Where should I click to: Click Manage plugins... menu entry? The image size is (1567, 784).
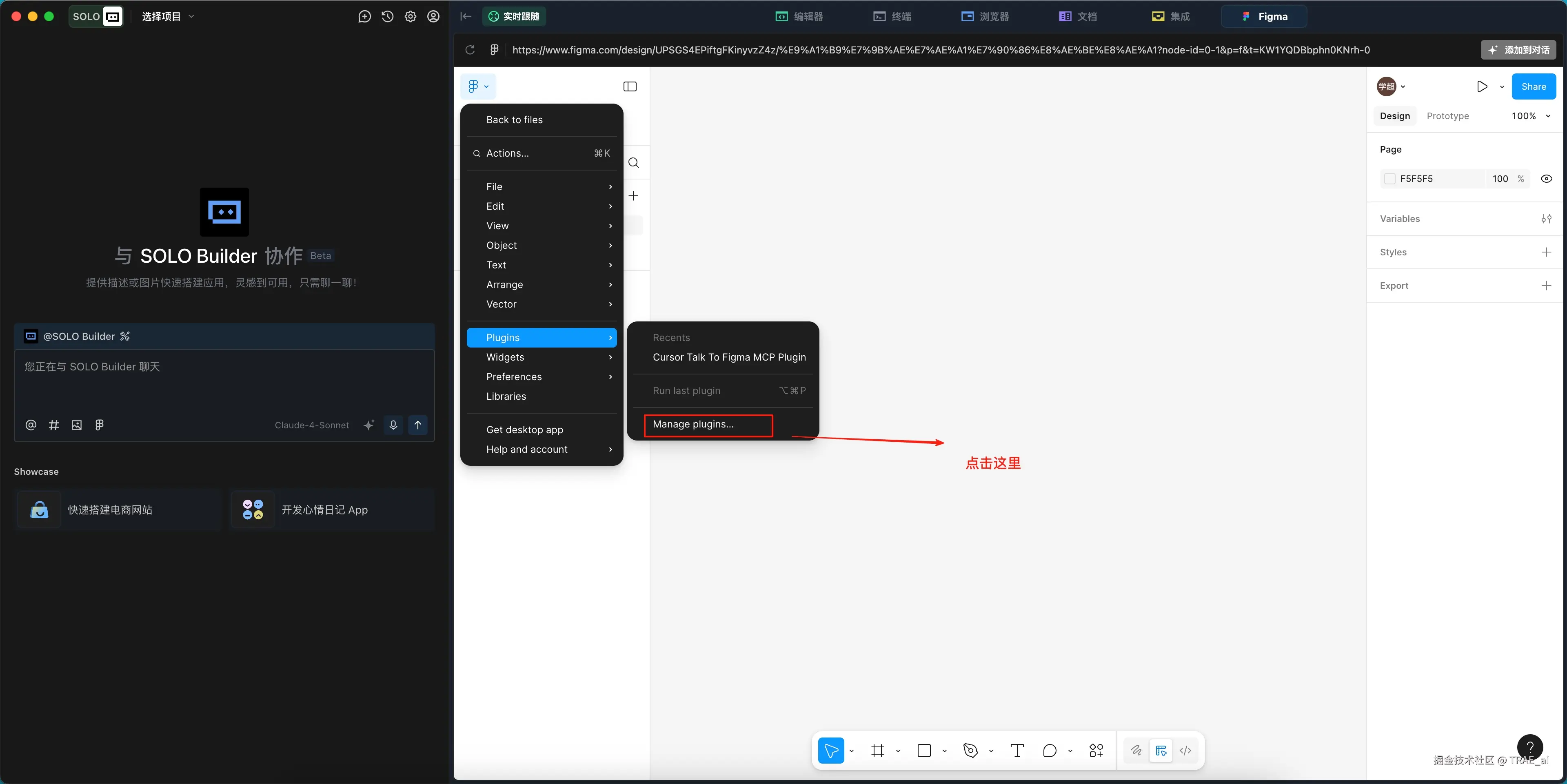tap(693, 425)
